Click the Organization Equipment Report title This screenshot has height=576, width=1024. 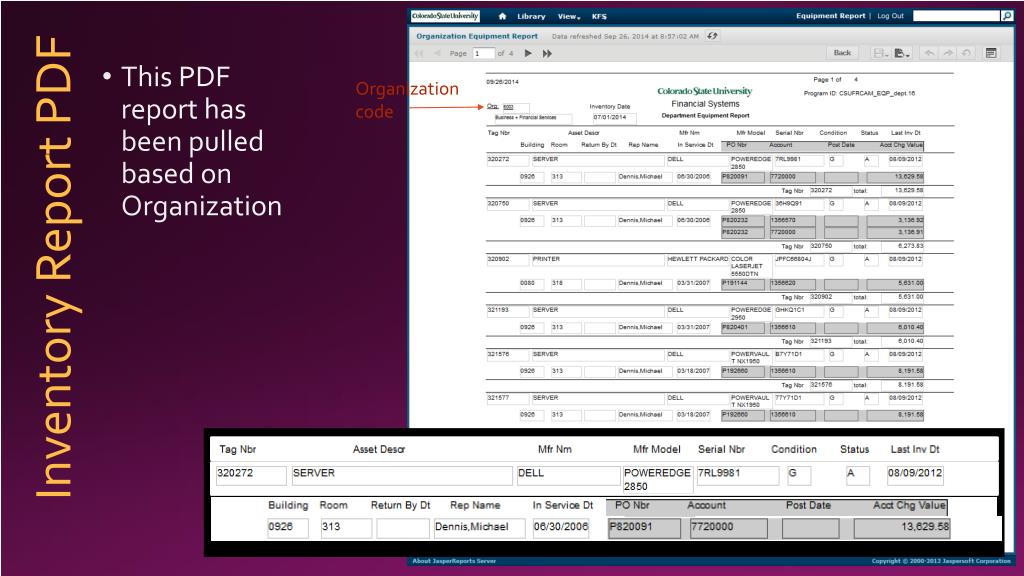pyautogui.click(x=477, y=36)
